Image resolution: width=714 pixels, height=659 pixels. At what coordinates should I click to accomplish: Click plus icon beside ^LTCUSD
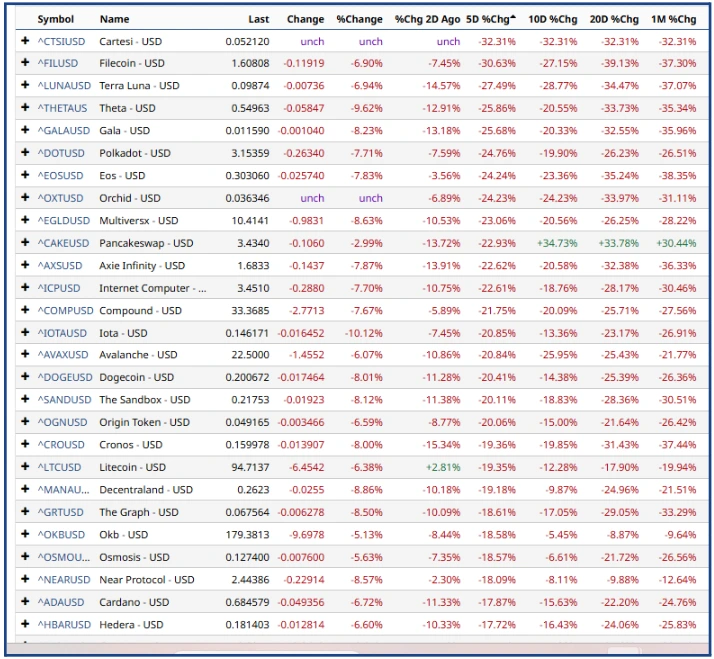point(25,467)
